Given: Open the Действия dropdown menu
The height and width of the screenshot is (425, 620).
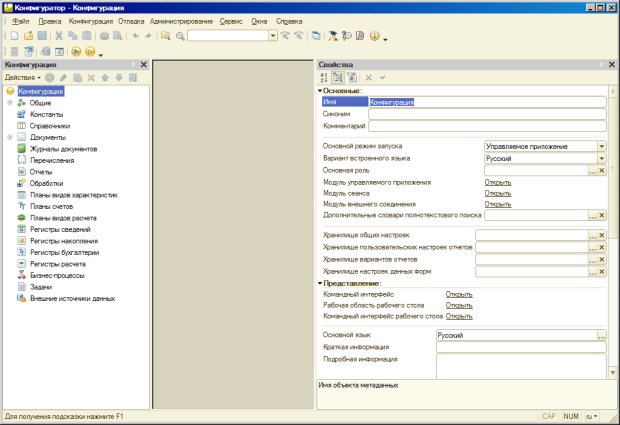Looking at the screenshot, I should click(x=22, y=77).
